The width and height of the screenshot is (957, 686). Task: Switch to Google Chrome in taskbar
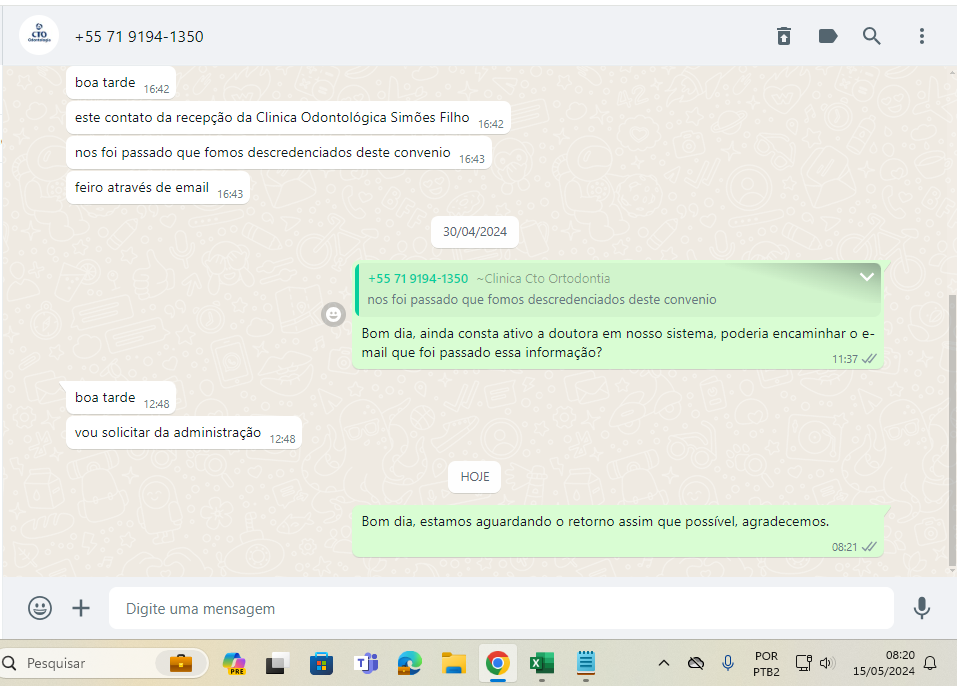tap(497, 663)
